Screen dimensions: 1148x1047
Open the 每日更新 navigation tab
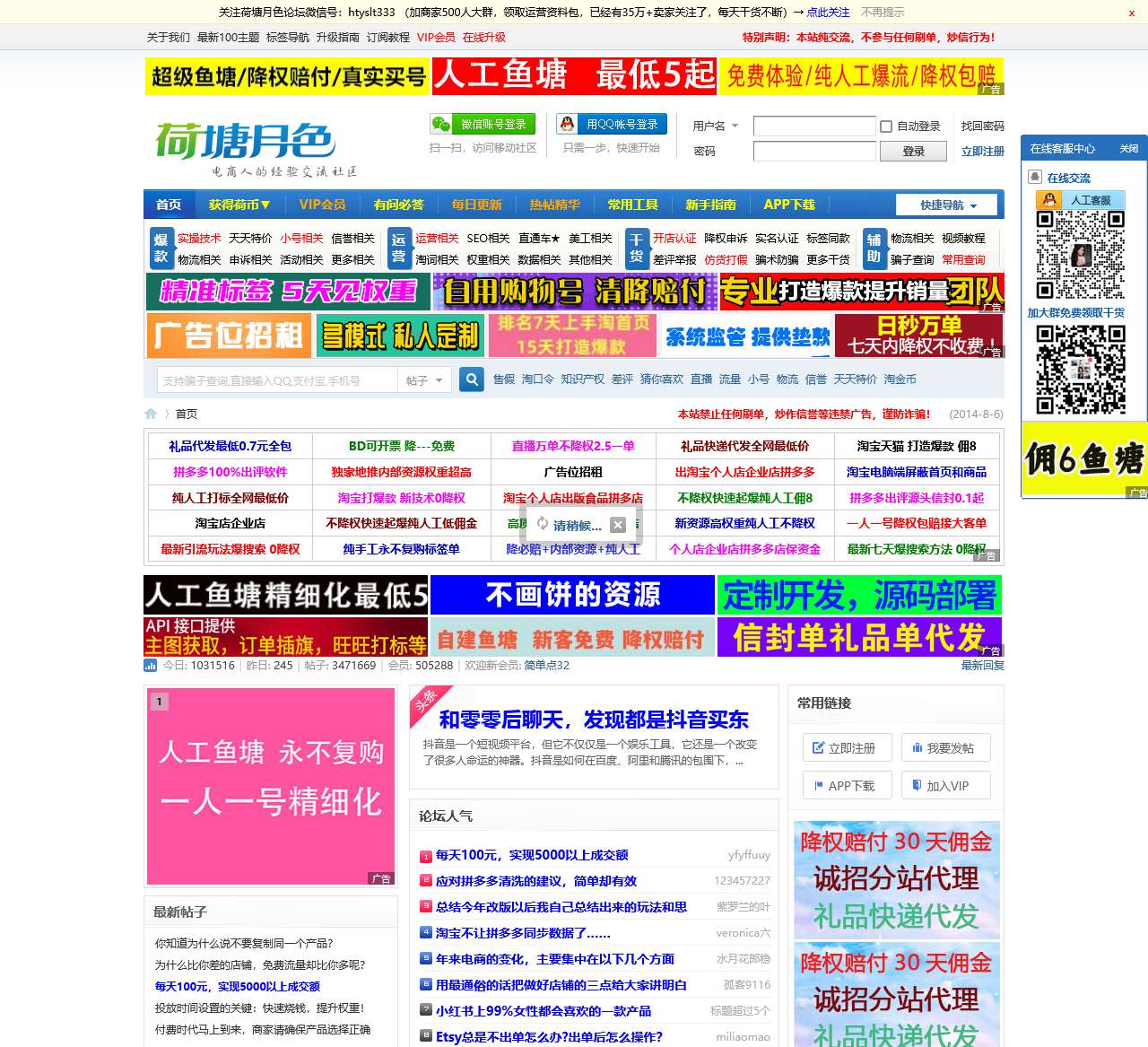[x=476, y=205]
